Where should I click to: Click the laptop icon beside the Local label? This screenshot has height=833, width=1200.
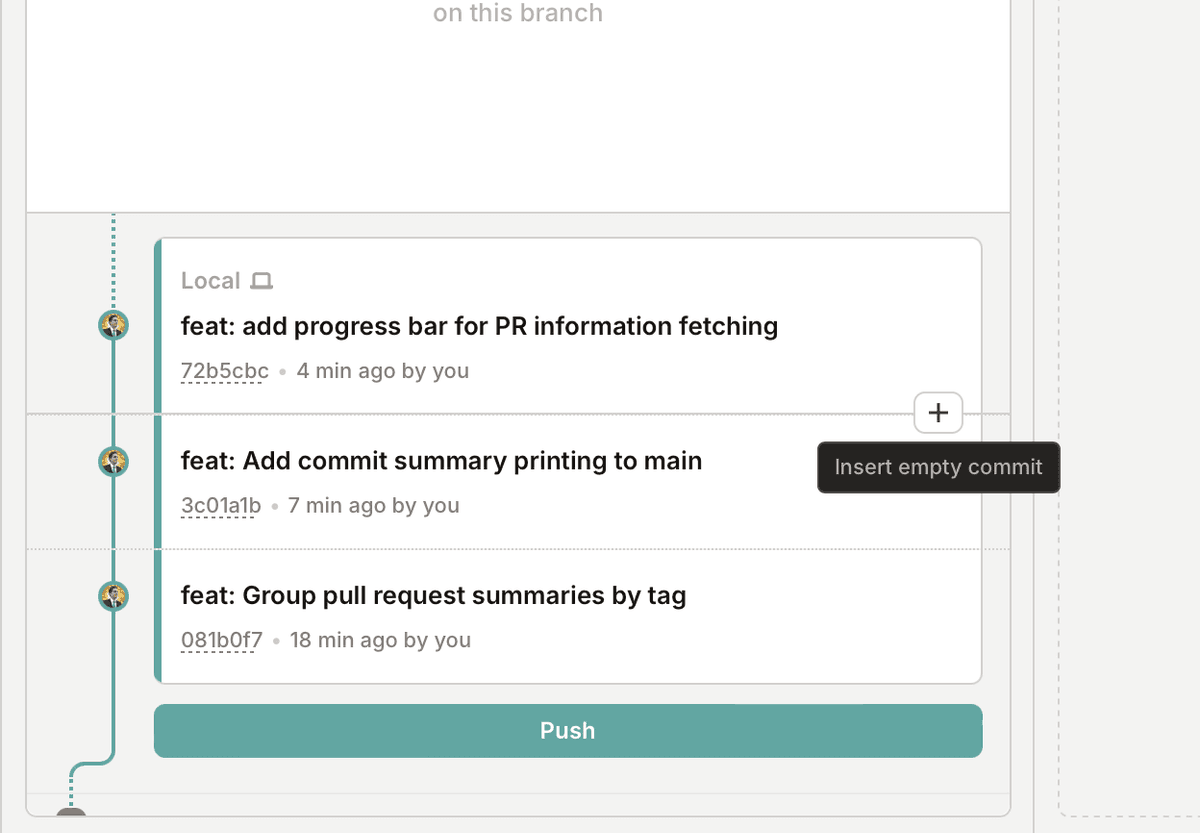click(x=262, y=281)
